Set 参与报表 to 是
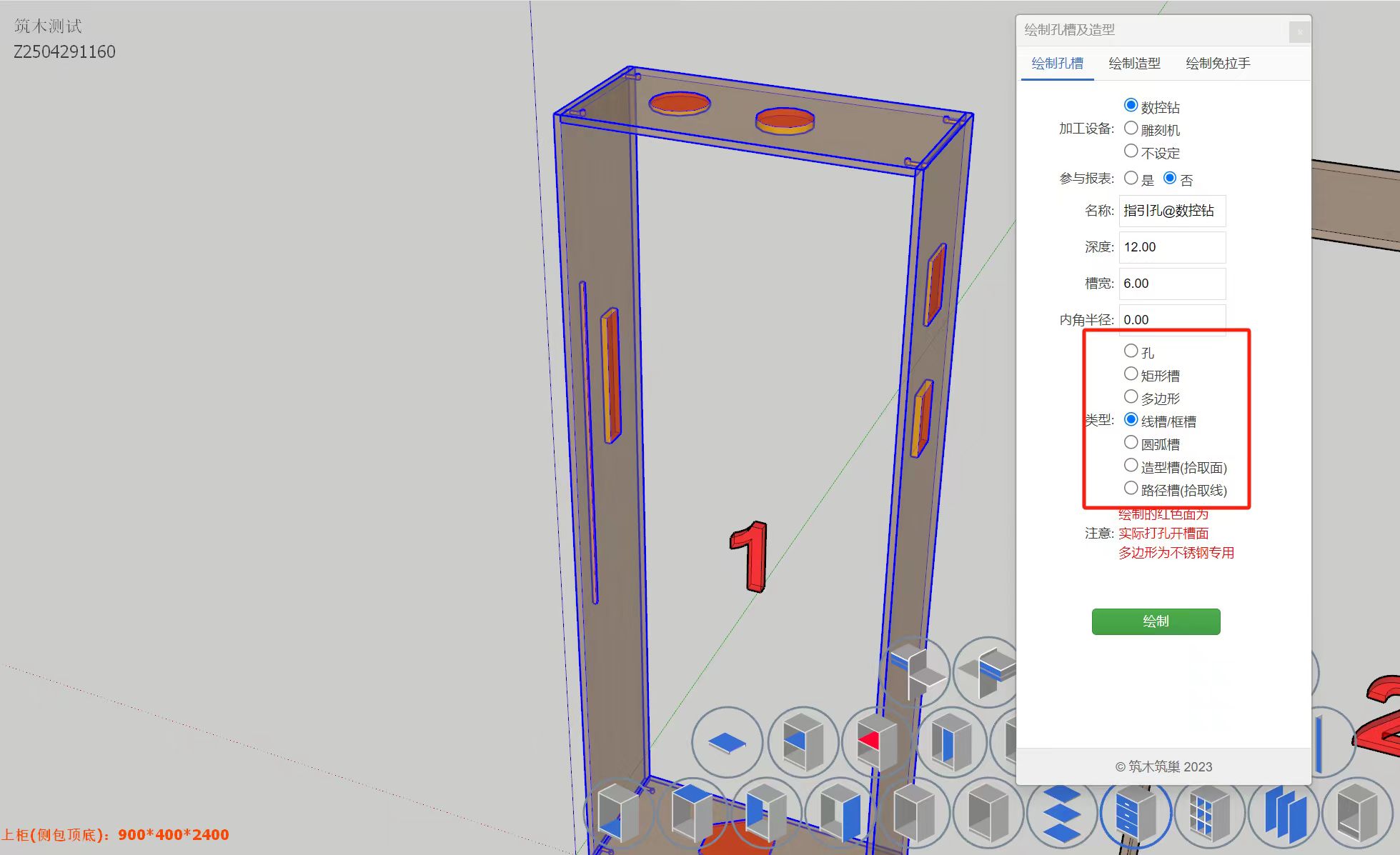Viewport: 1400px width, 855px height. click(1131, 179)
